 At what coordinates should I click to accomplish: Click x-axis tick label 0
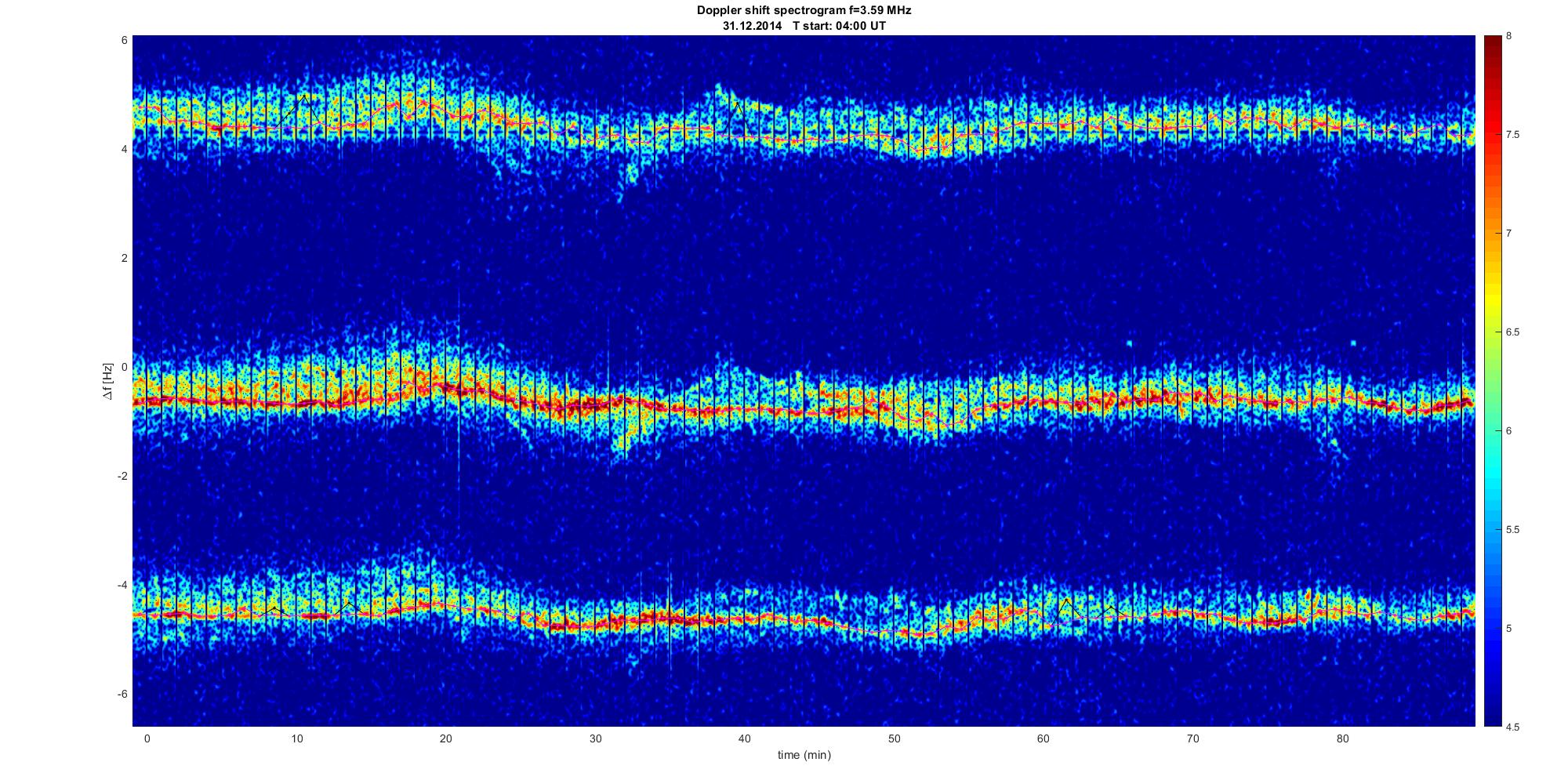(147, 738)
